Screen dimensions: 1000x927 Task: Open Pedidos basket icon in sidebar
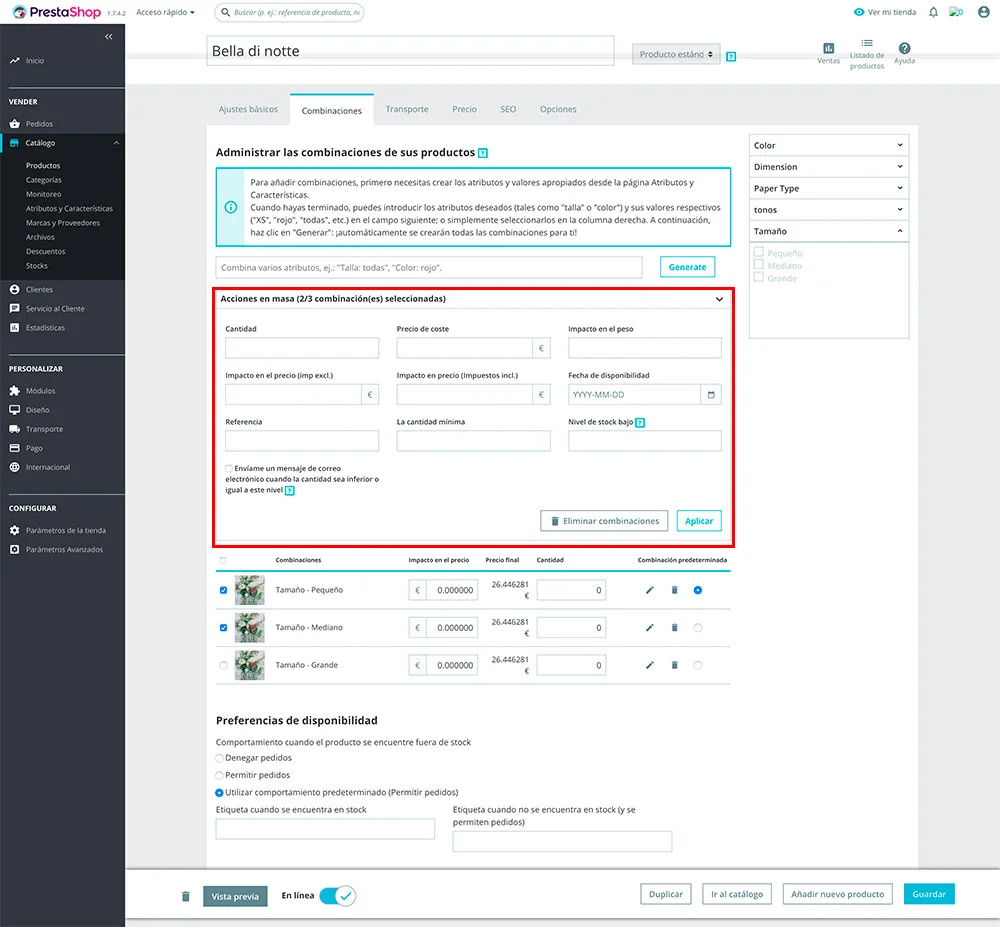point(15,124)
